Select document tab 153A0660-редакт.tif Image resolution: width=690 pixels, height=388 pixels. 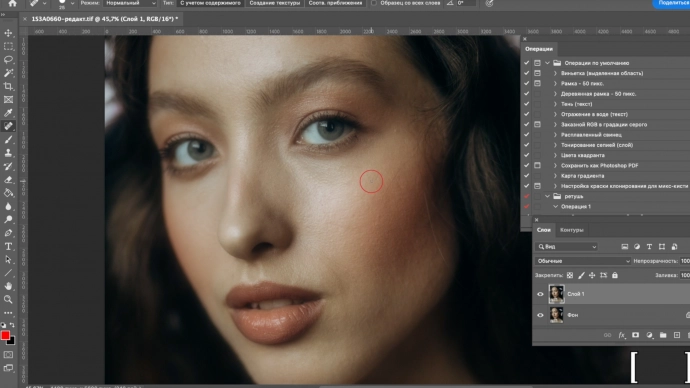105,19
